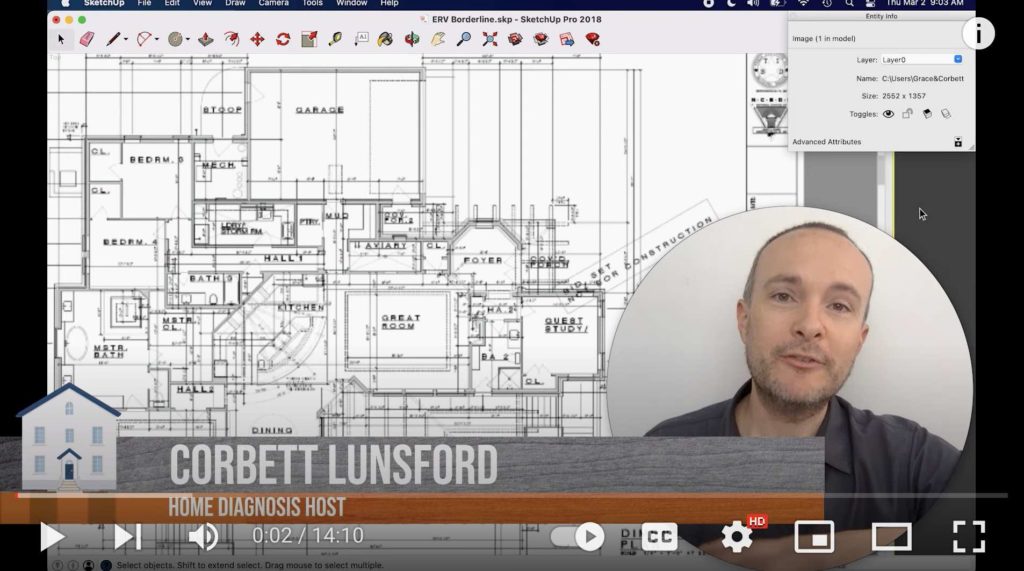This screenshot has height=571, width=1024.
Task: Open the File menu
Action: point(144,3)
